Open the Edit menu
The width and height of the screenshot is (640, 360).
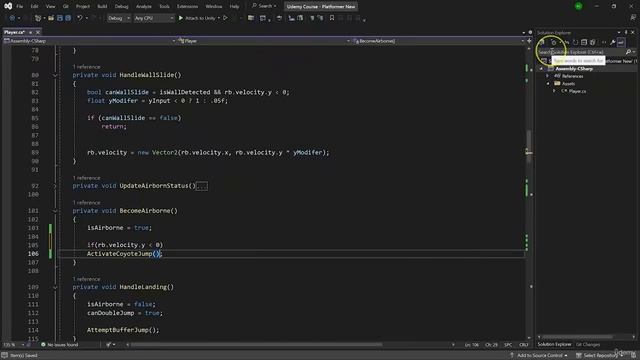coord(34,7)
